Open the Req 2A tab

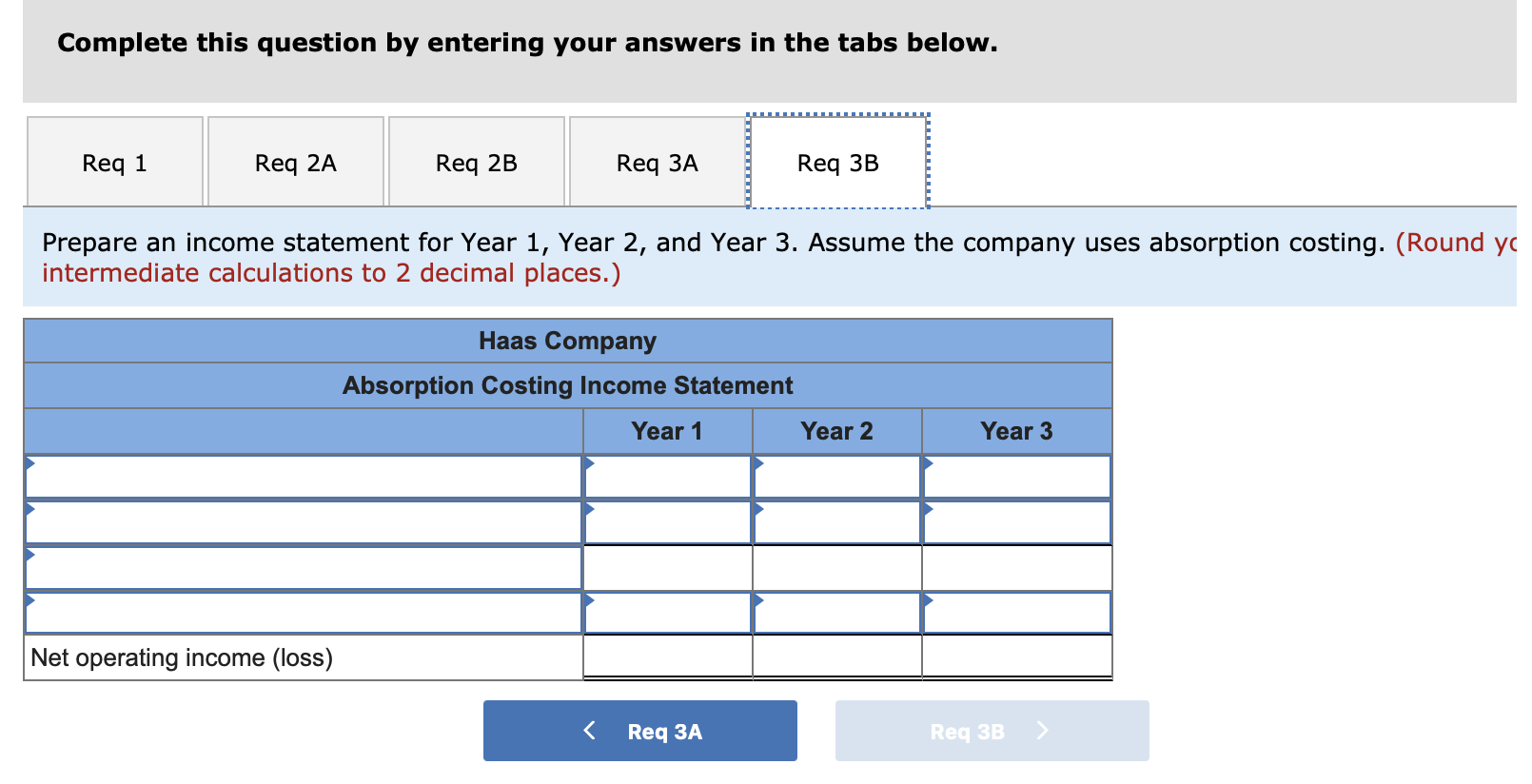point(295,162)
